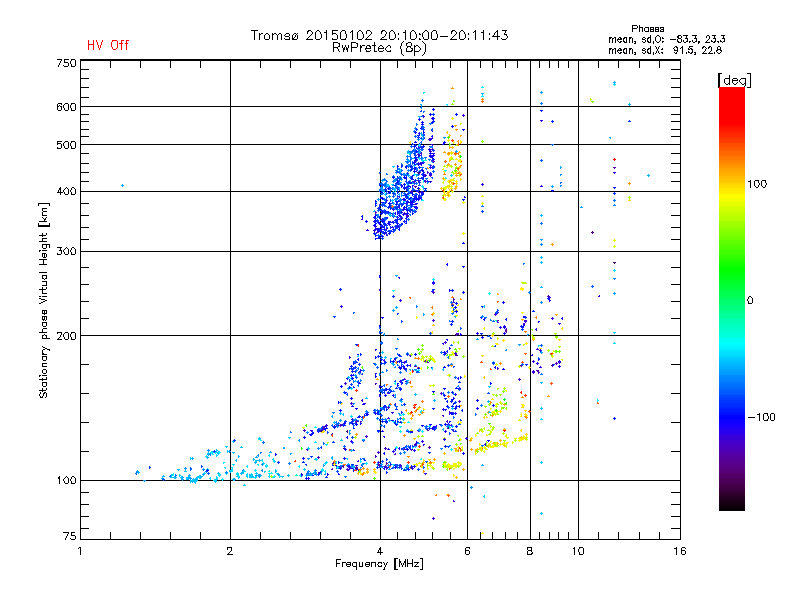The image size is (800, 600).
Task: Click the x-axis '16' tick label
Action: (680, 551)
